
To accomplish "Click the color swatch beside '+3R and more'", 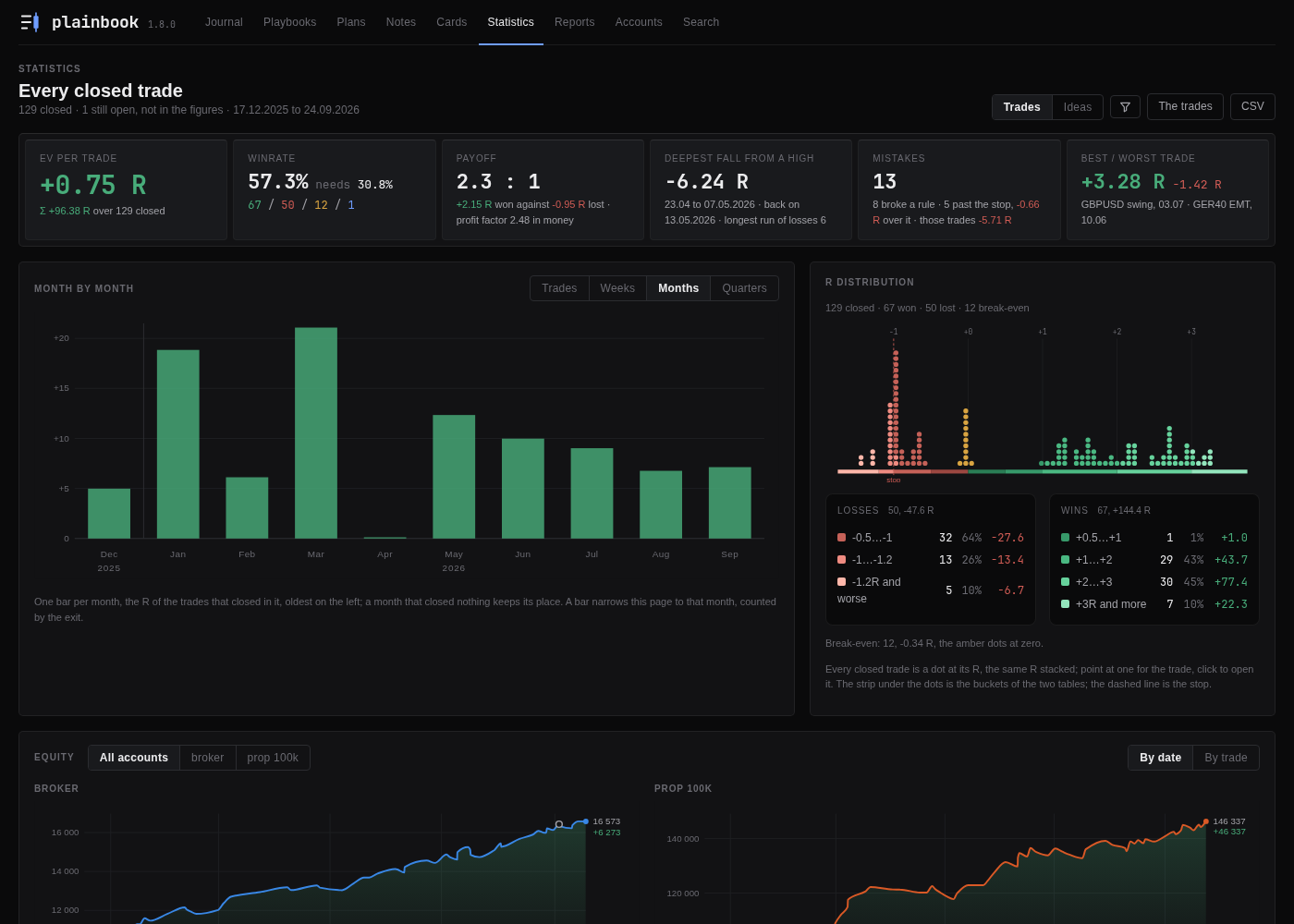I will [1065, 604].
